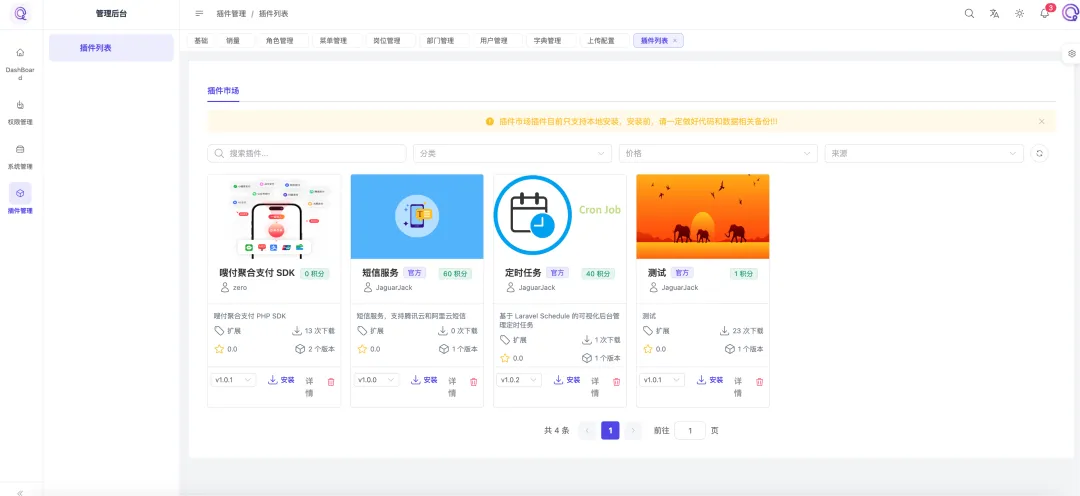Switch to the 用户管理 tab

tap(495, 41)
